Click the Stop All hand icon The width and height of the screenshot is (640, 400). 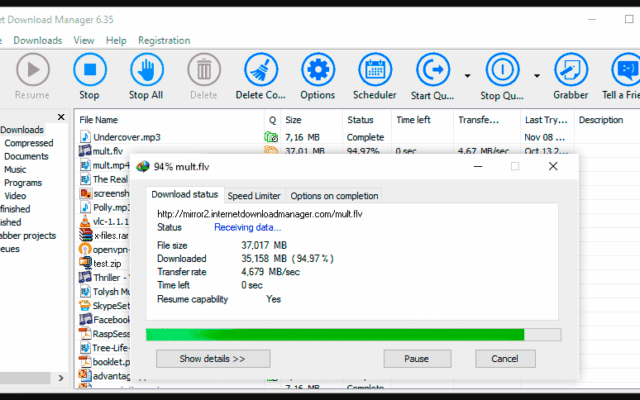coord(147,70)
